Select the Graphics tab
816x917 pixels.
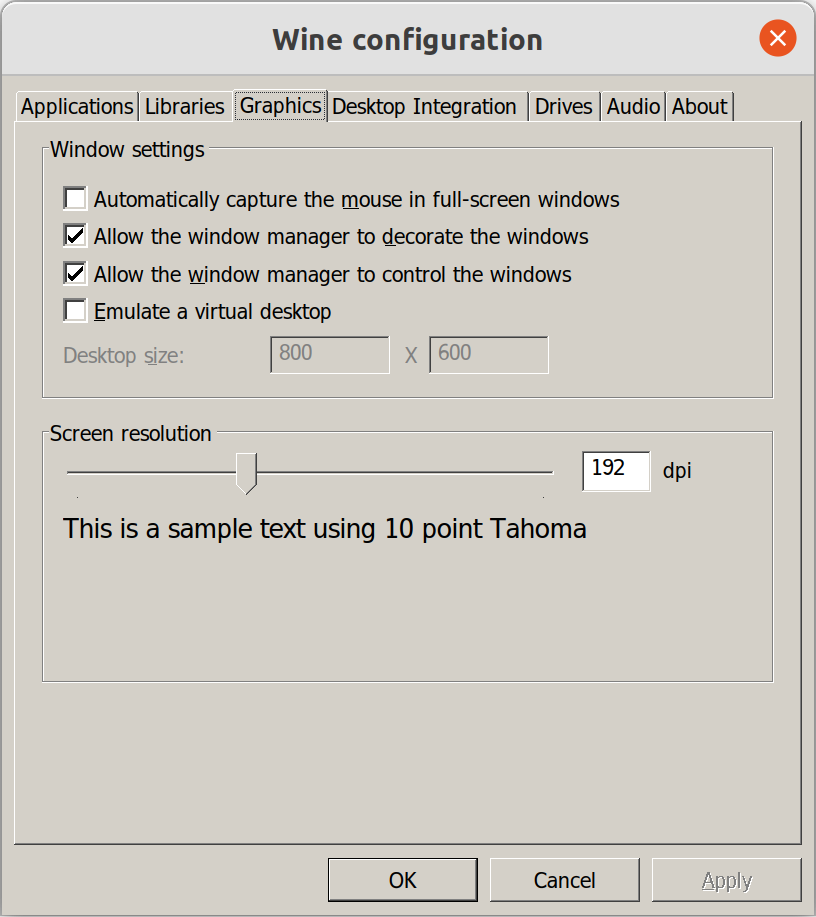(281, 106)
